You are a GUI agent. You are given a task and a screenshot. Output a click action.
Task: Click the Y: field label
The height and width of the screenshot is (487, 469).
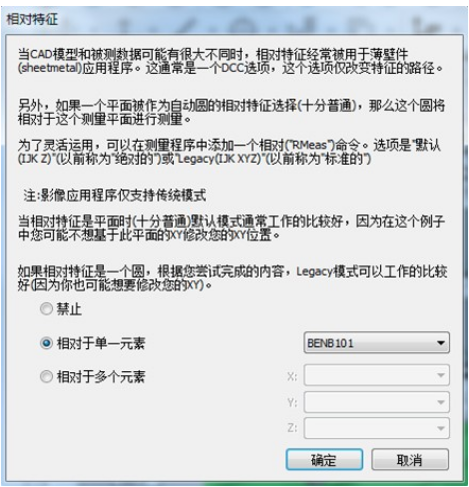[292, 403]
